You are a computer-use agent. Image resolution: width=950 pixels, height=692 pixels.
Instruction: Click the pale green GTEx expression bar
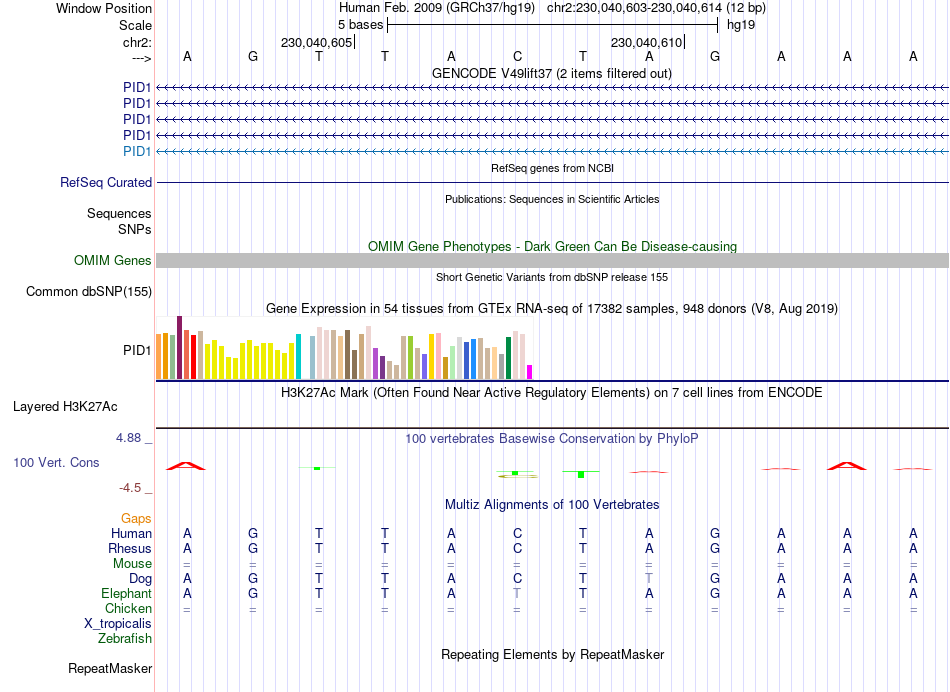453,362
